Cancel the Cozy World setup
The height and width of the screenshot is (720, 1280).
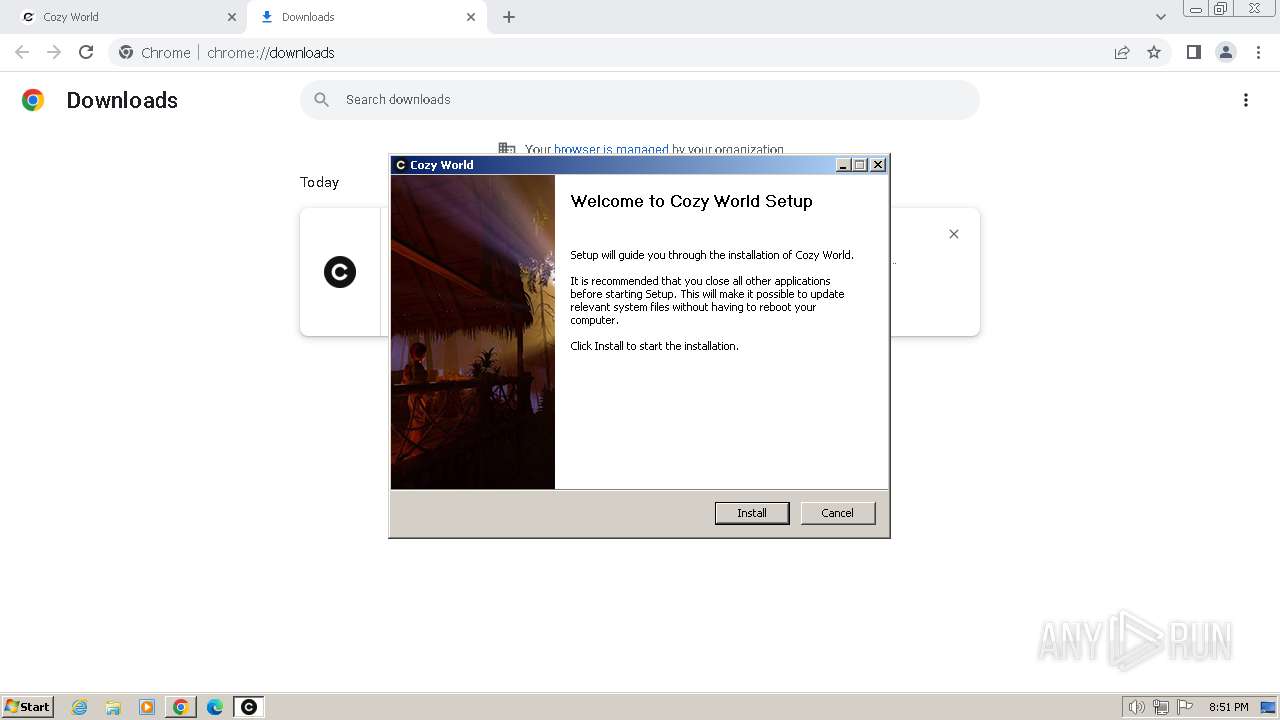click(x=838, y=513)
